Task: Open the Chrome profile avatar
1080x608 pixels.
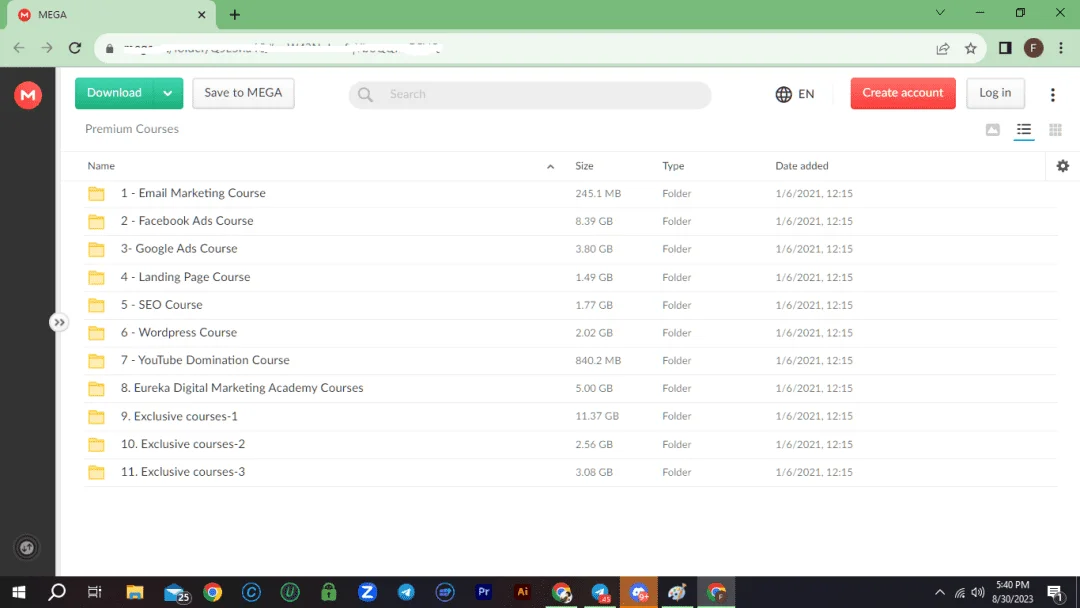Action: (1033, 48)
